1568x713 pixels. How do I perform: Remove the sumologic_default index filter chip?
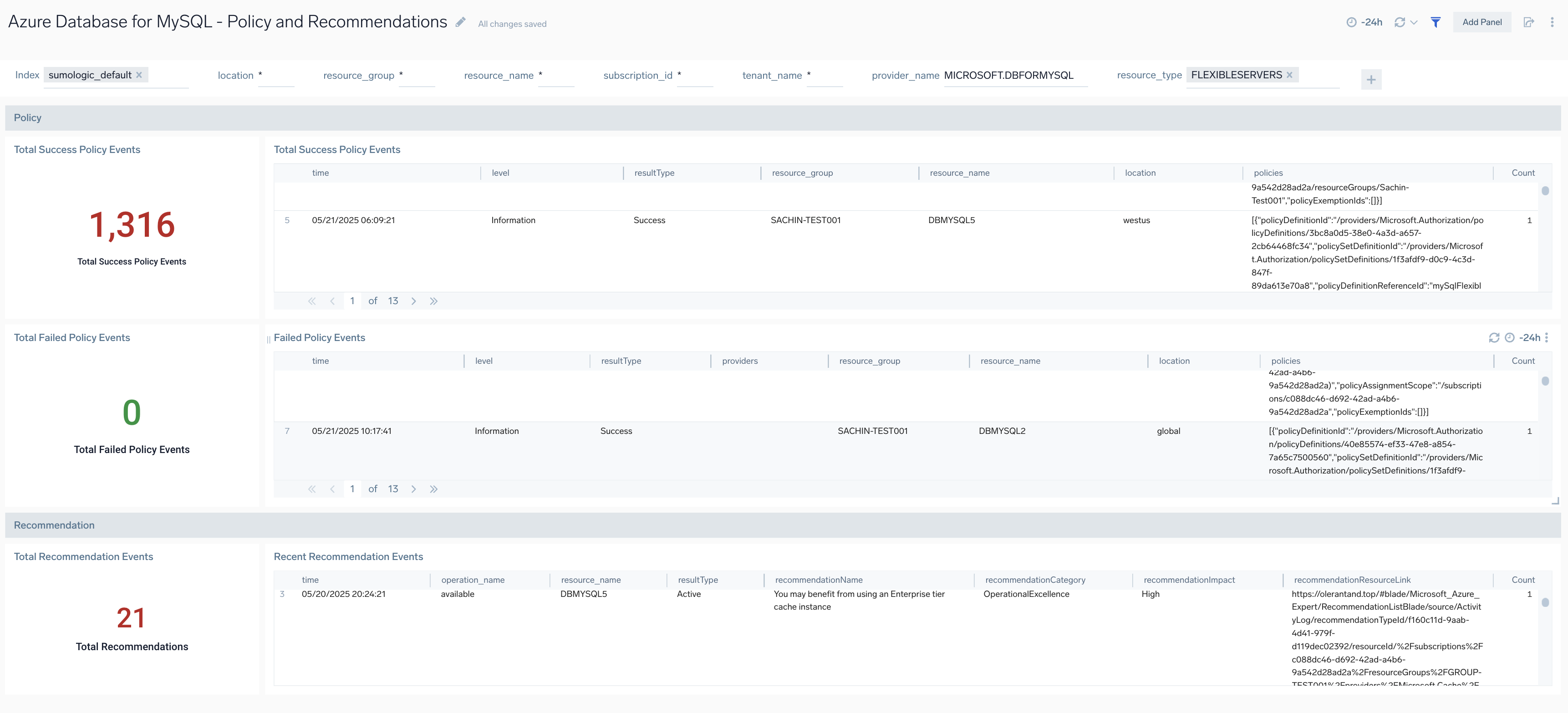(139, 75)
